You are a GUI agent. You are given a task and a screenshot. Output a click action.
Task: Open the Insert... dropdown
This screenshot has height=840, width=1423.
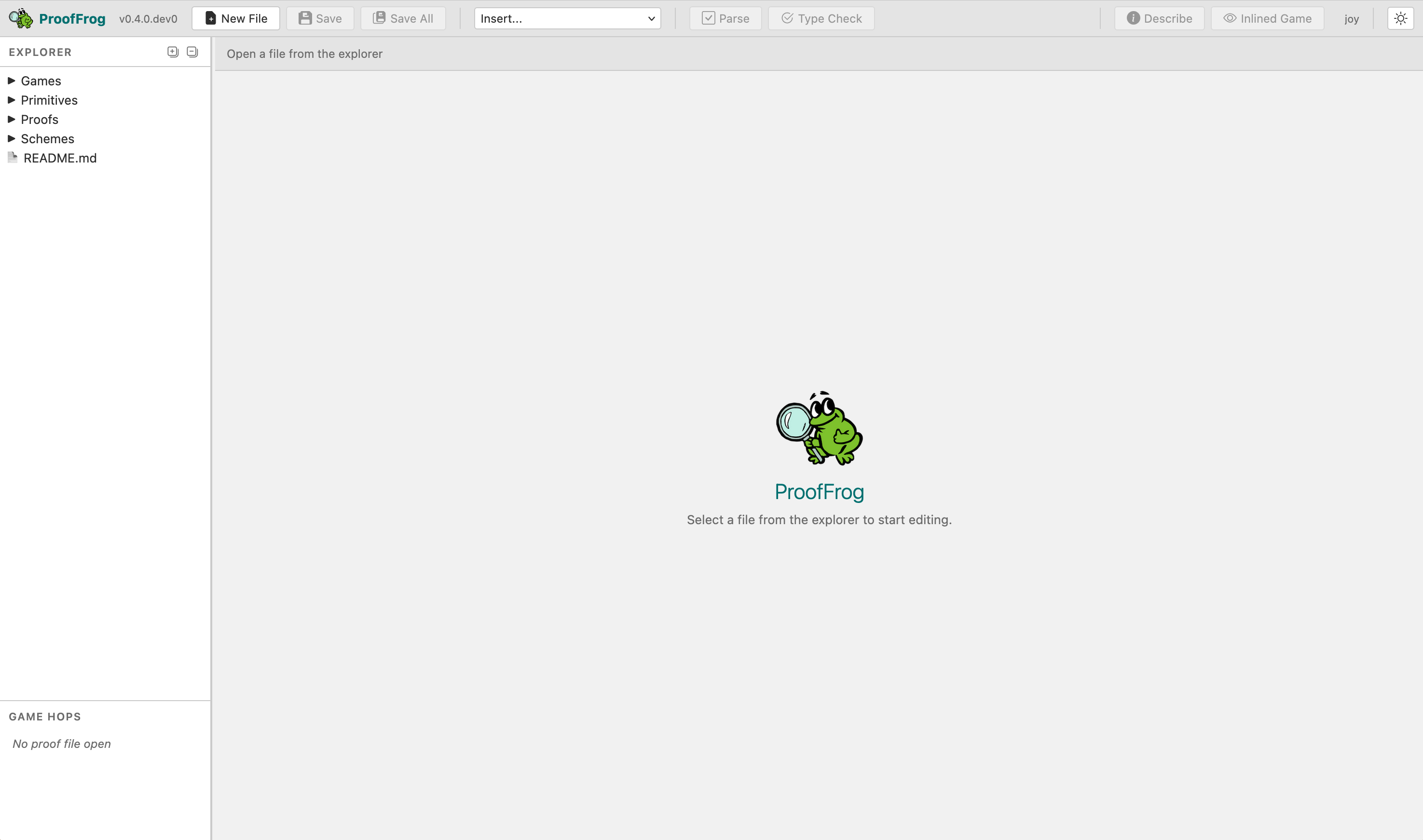[x=567, y=18]
